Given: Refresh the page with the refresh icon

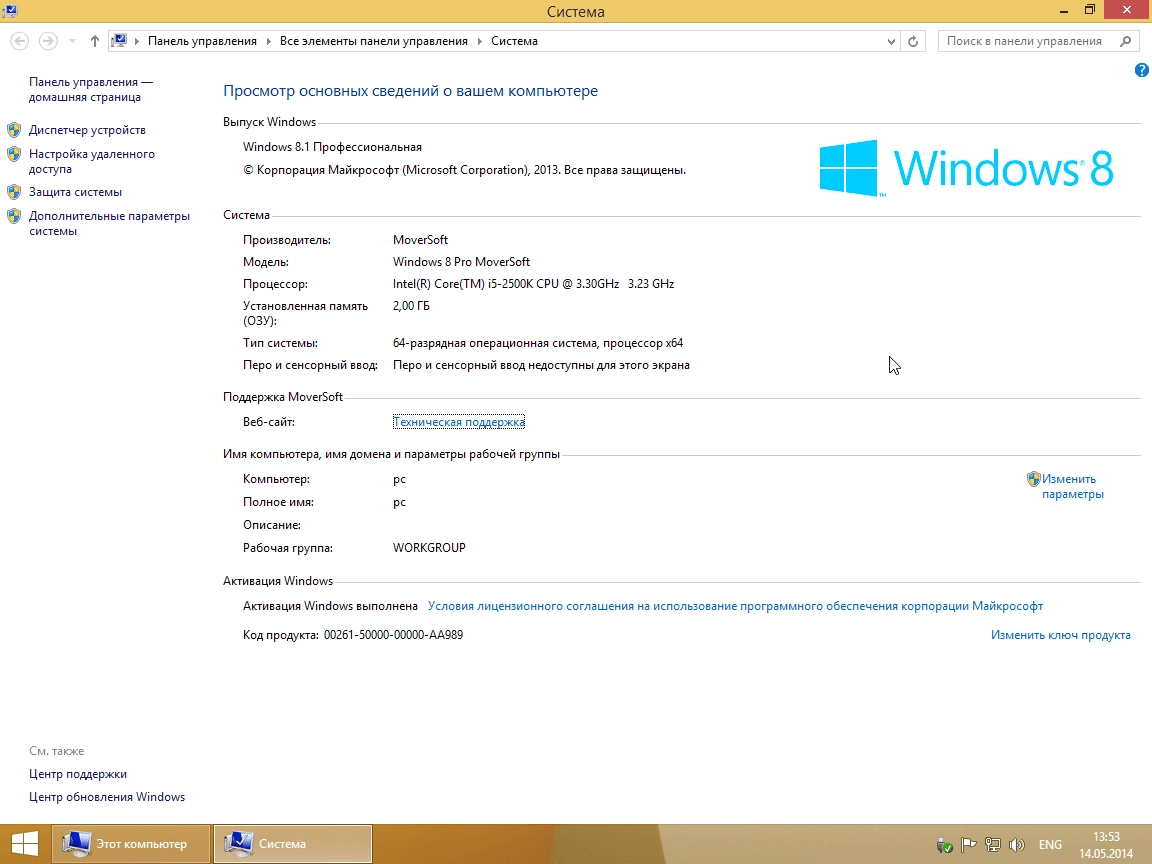Looking at the screenshot, I should (x=912, y=41).
